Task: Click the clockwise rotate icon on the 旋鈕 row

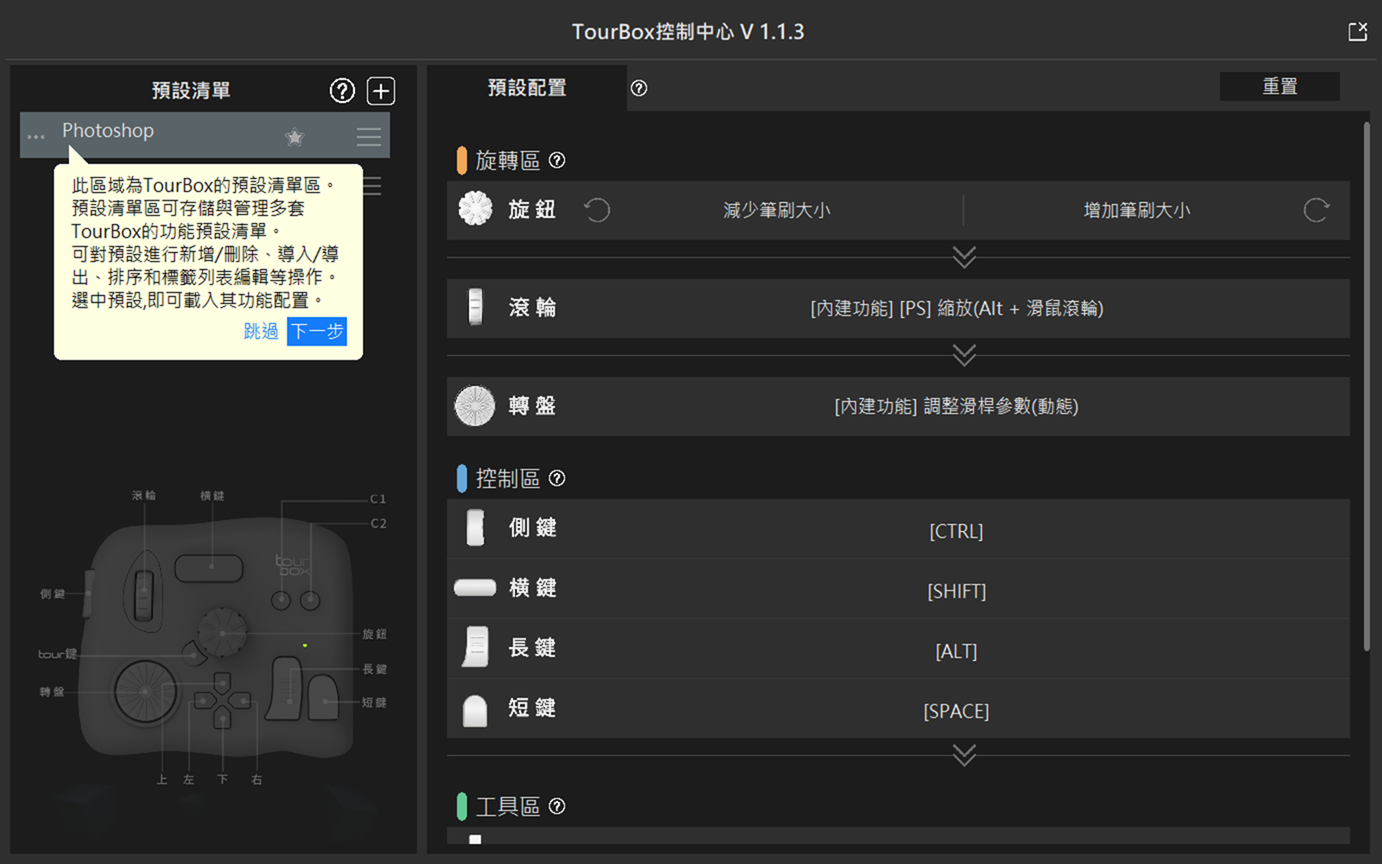Action: pos(1316,210)
